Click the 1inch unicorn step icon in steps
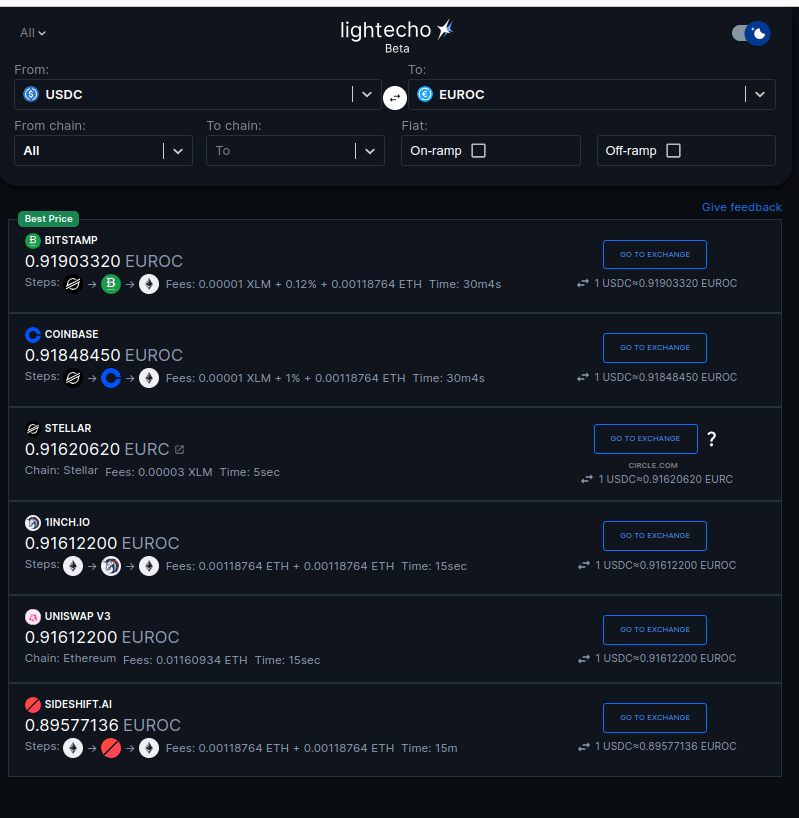 [x=111, y=566]
